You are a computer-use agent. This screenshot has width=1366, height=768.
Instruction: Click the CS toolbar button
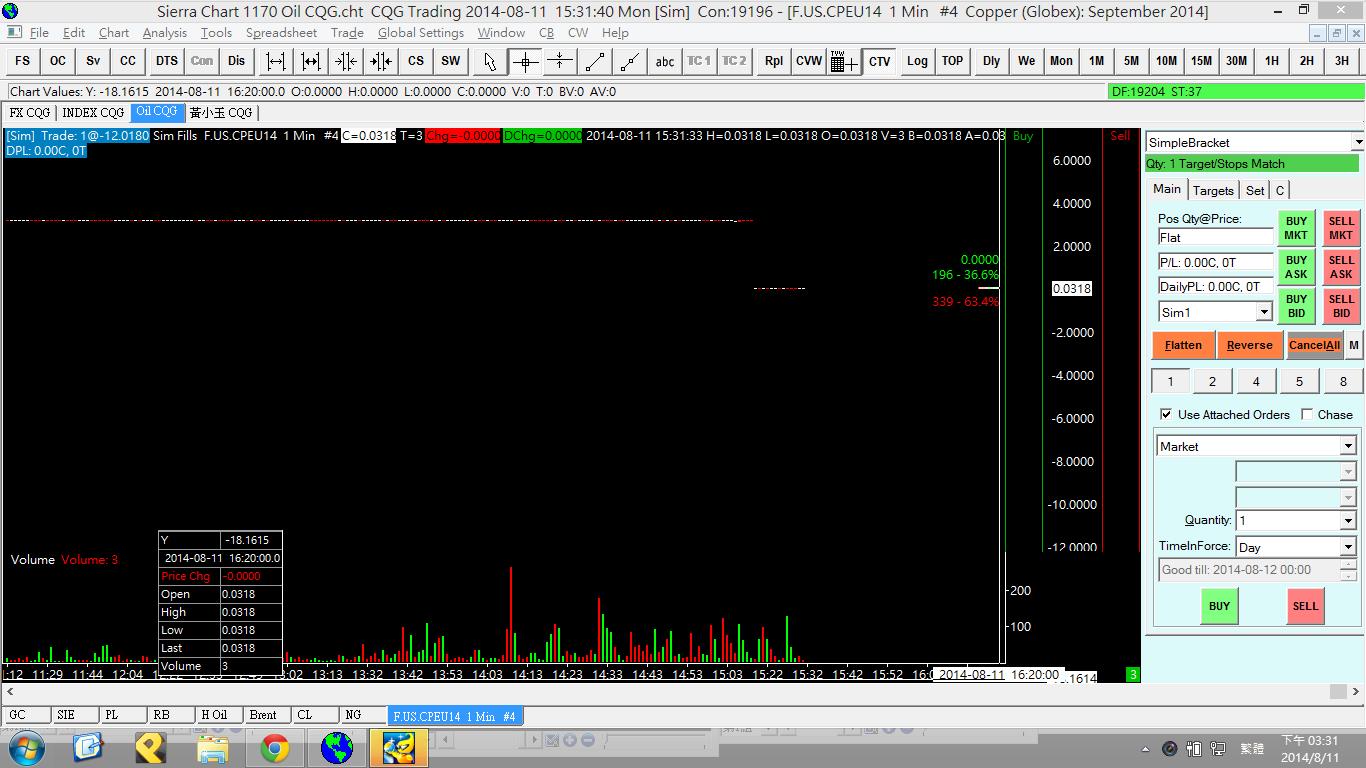416,61
